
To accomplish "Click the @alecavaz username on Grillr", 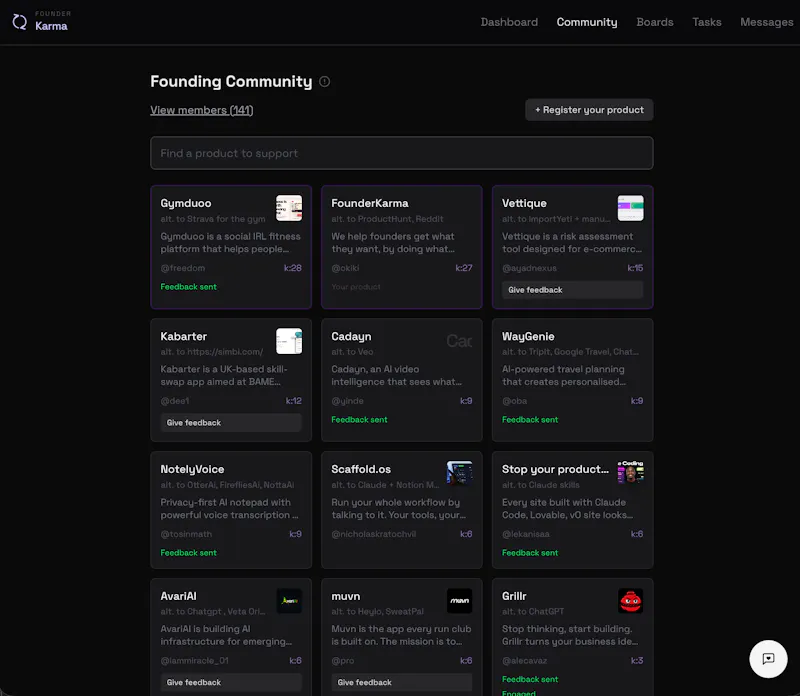I will (524, 660).
